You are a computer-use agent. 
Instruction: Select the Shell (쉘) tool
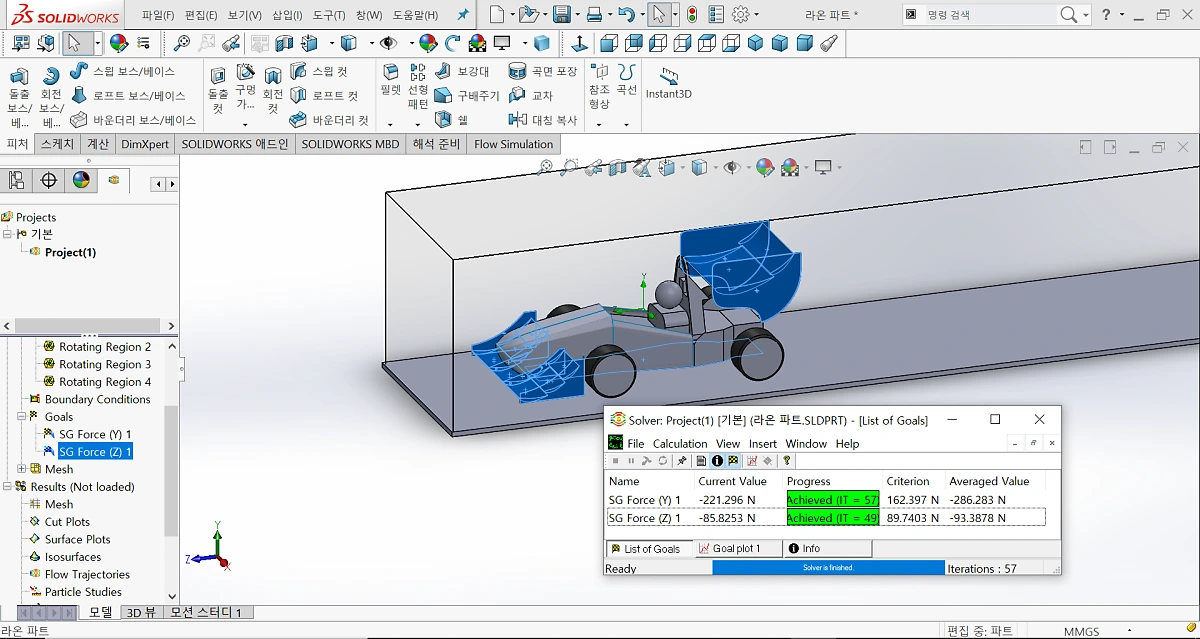click(444, 119)
